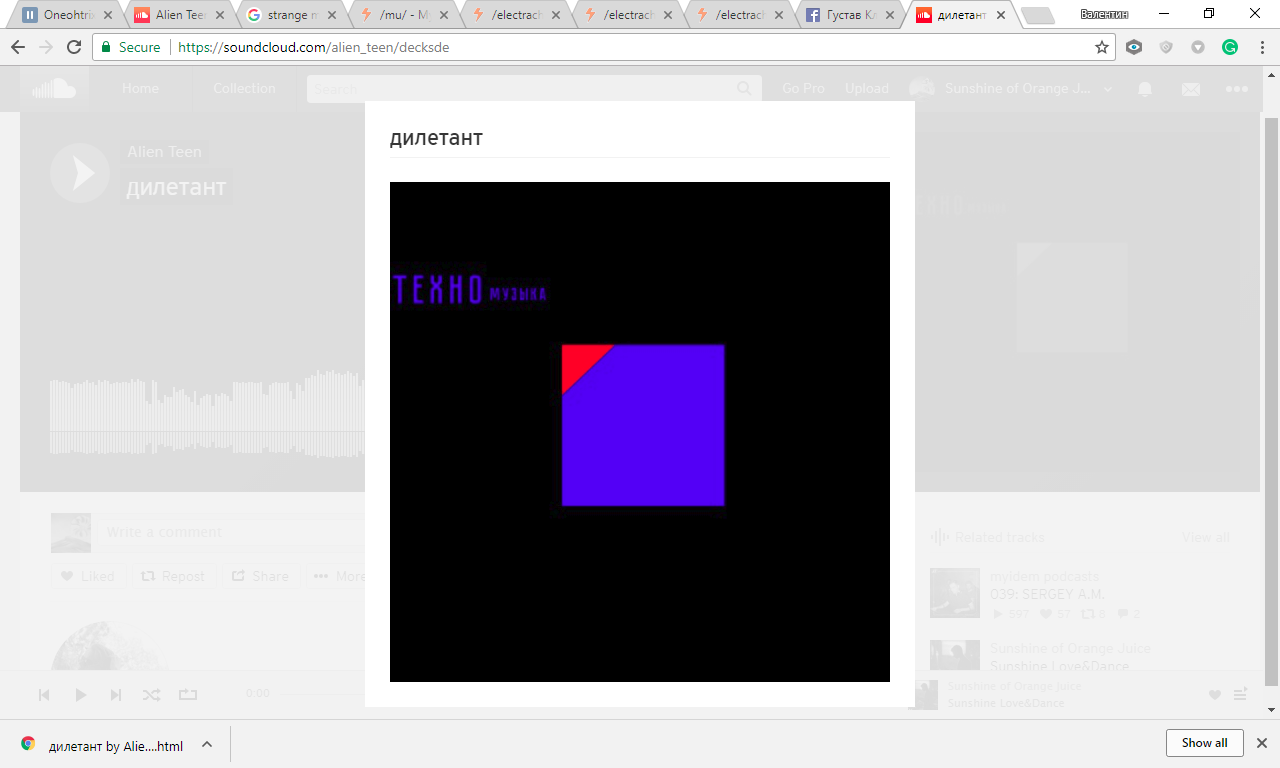Close the downloads bar
This screenshot has width=1280, height=768.
pyautogui.click(x=1262, y=743)
